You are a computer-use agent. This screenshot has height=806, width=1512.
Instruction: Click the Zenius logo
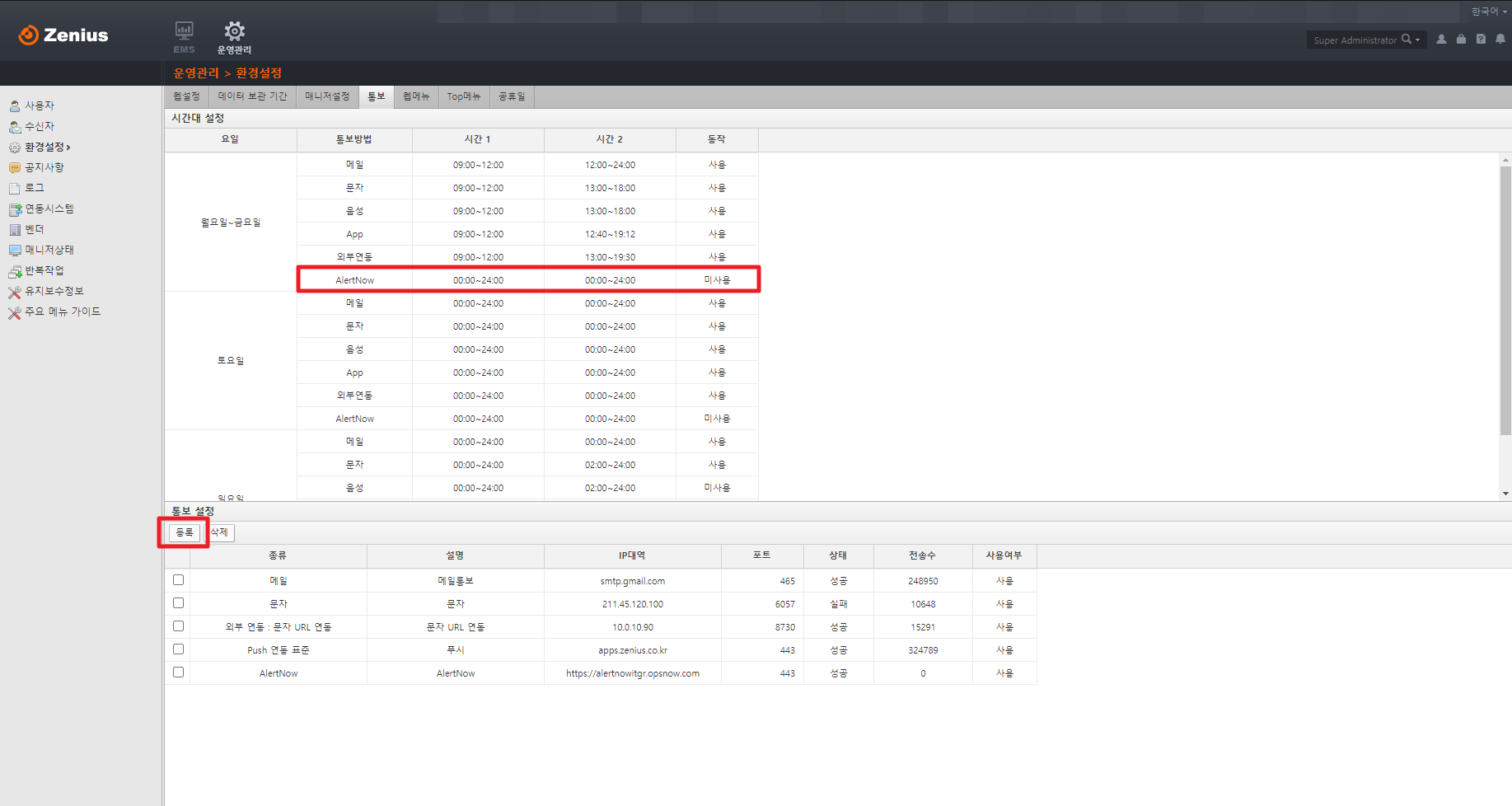point(63,35)
